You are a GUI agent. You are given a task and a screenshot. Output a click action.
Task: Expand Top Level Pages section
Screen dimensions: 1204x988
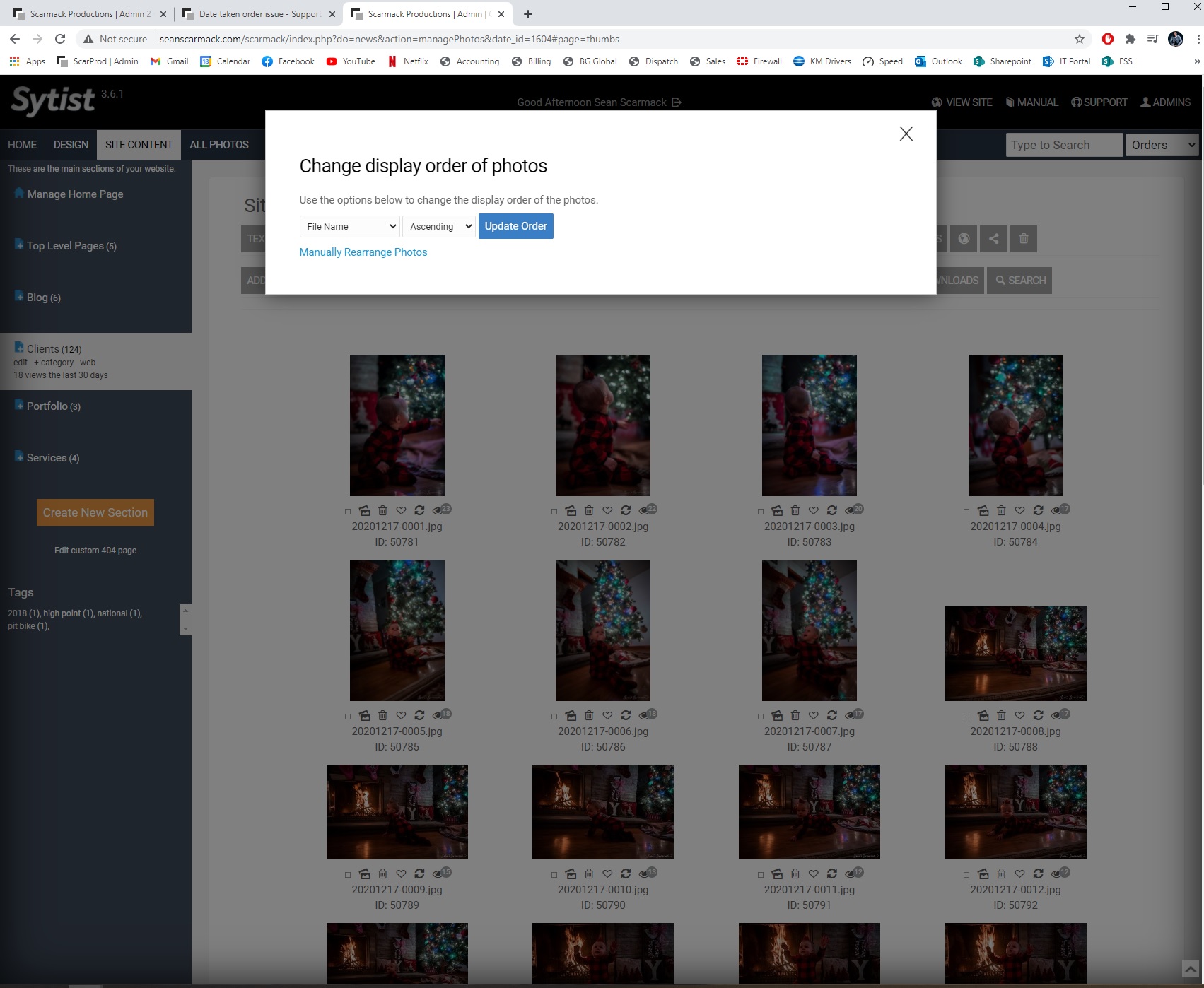point(19,245)
